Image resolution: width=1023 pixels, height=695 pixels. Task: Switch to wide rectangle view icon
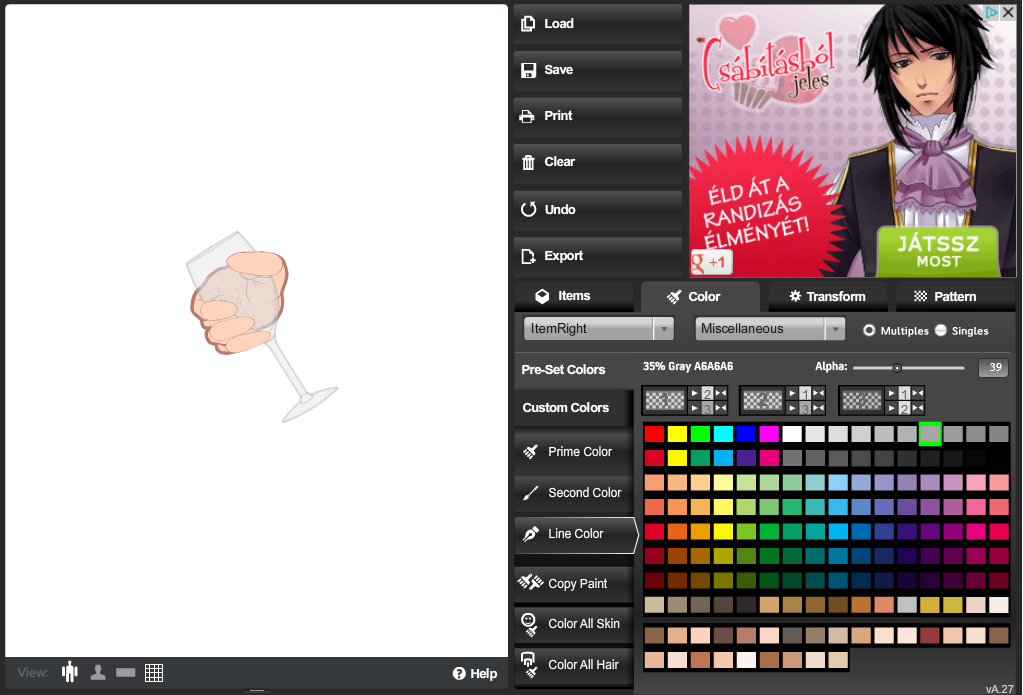pos(125,673)
